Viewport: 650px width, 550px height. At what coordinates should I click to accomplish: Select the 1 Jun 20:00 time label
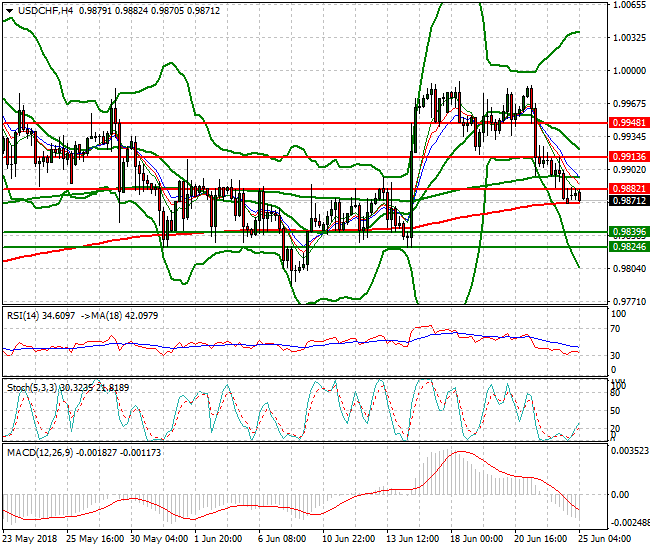click(218, 539)
